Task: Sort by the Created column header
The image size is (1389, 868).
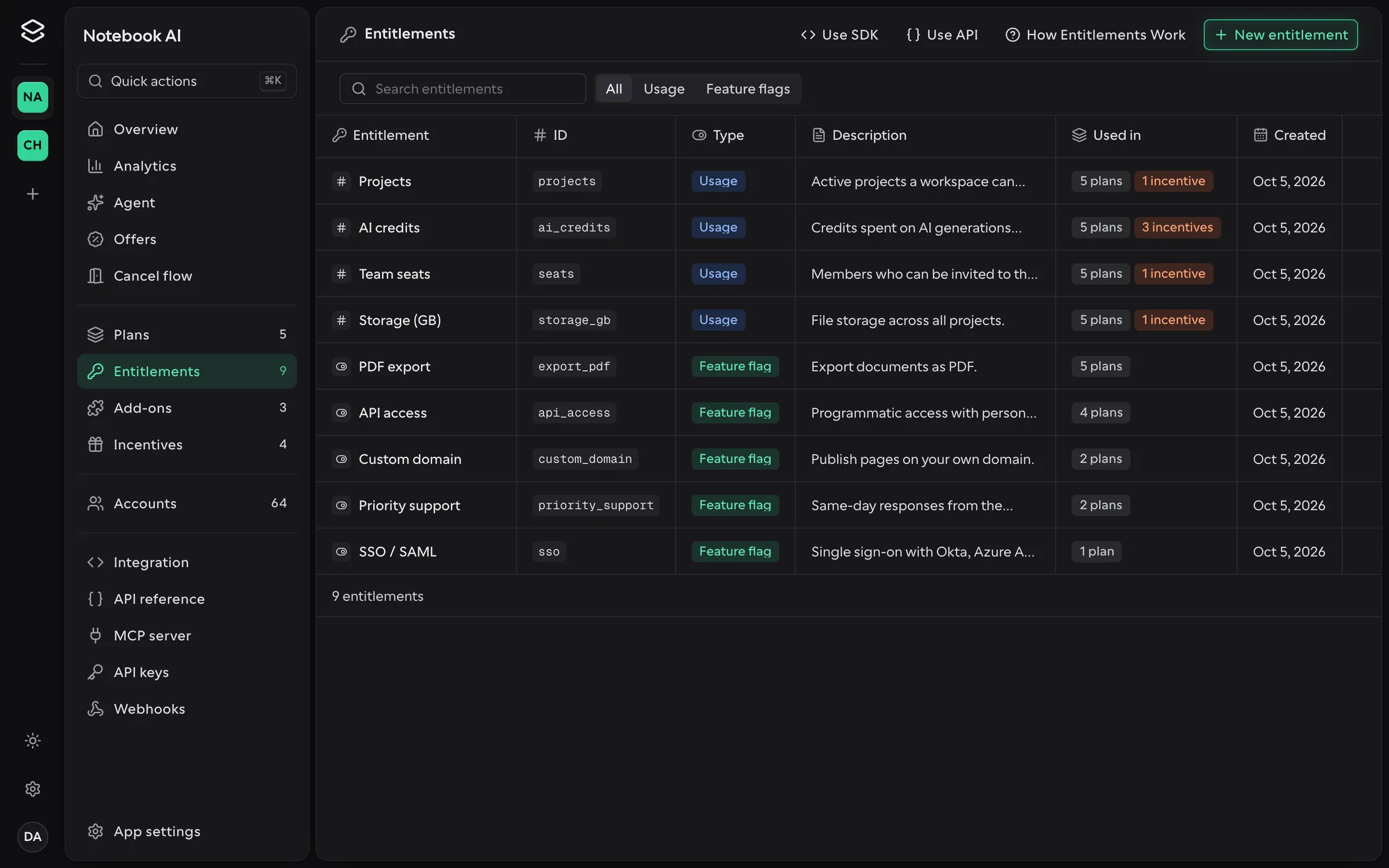Action: (1289, 135)
